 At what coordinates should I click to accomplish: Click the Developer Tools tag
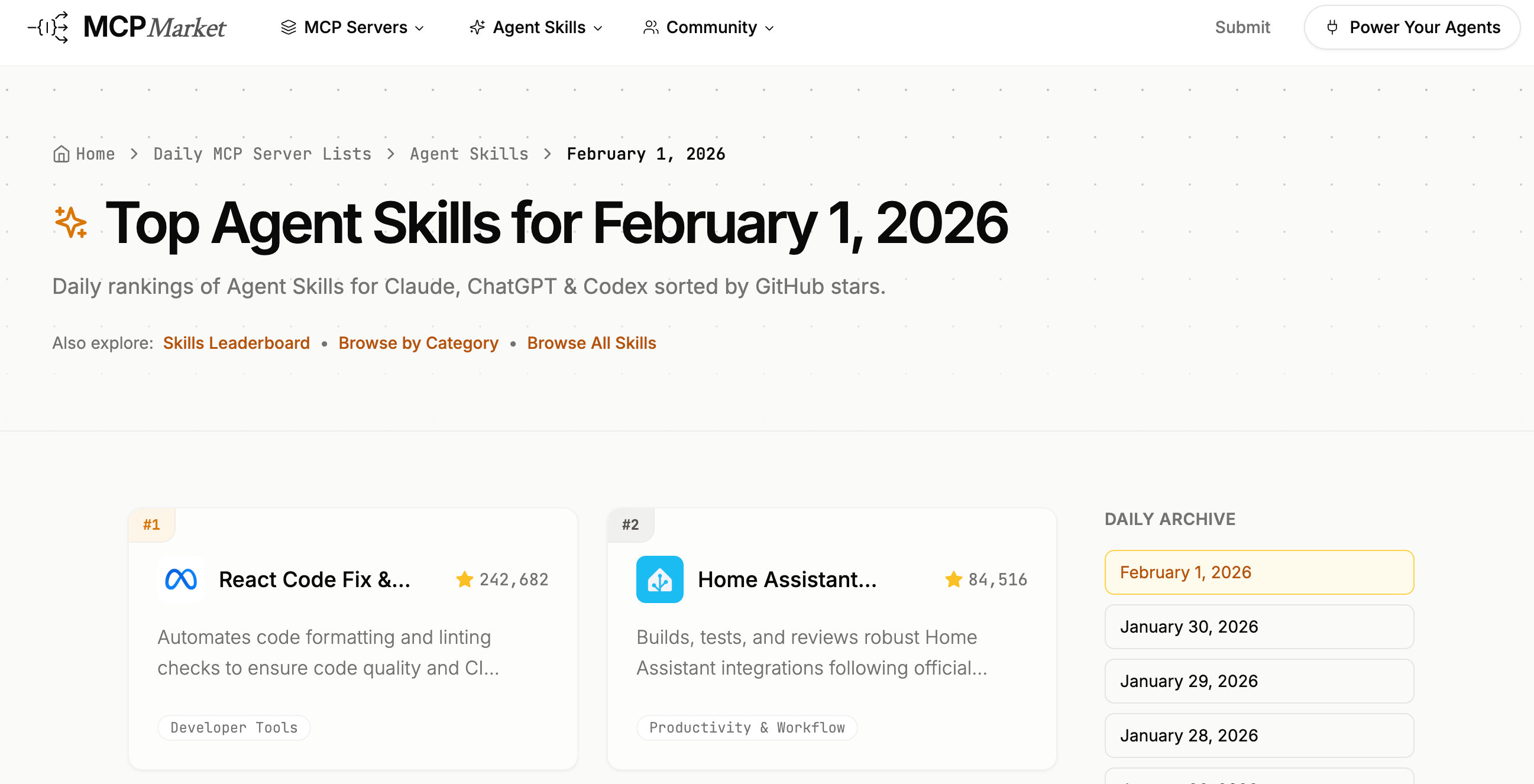[x=234, y=727]
